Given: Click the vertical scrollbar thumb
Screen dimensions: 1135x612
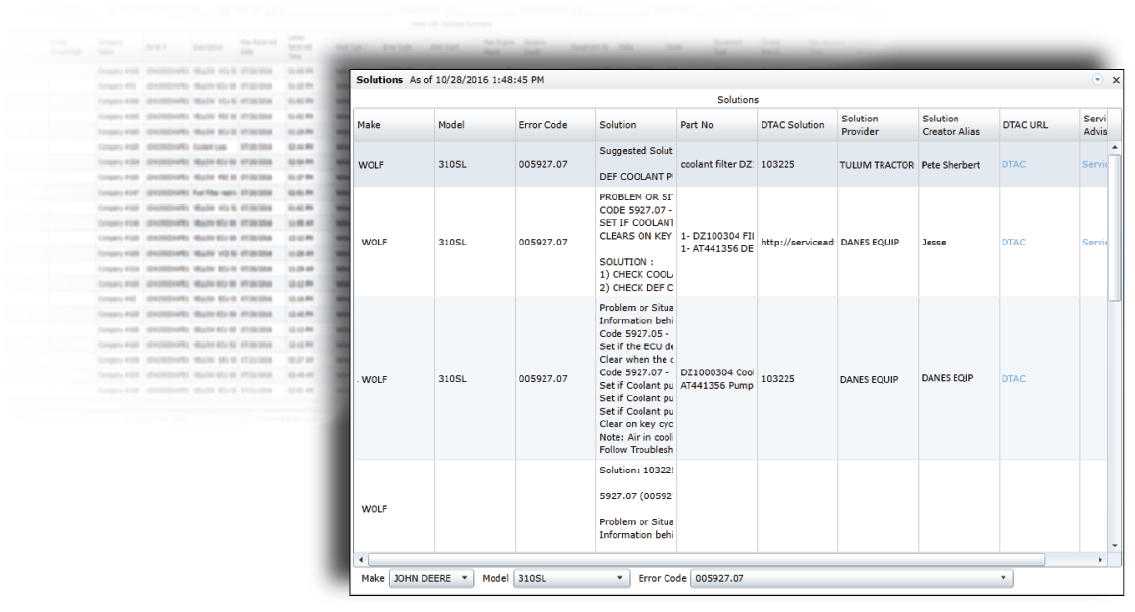Looking at the screenshot, I should point(1115,225).
